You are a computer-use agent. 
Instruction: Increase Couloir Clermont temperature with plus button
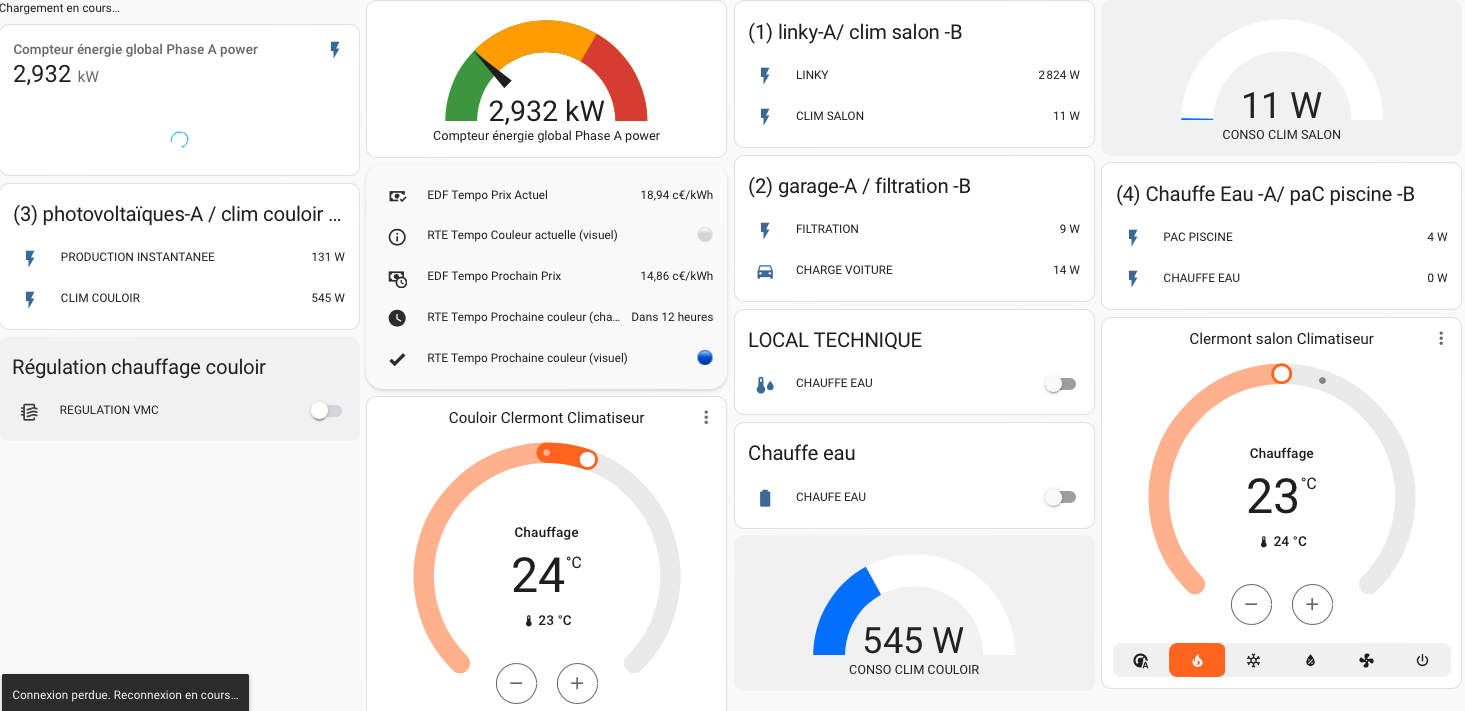pos(577,683)
